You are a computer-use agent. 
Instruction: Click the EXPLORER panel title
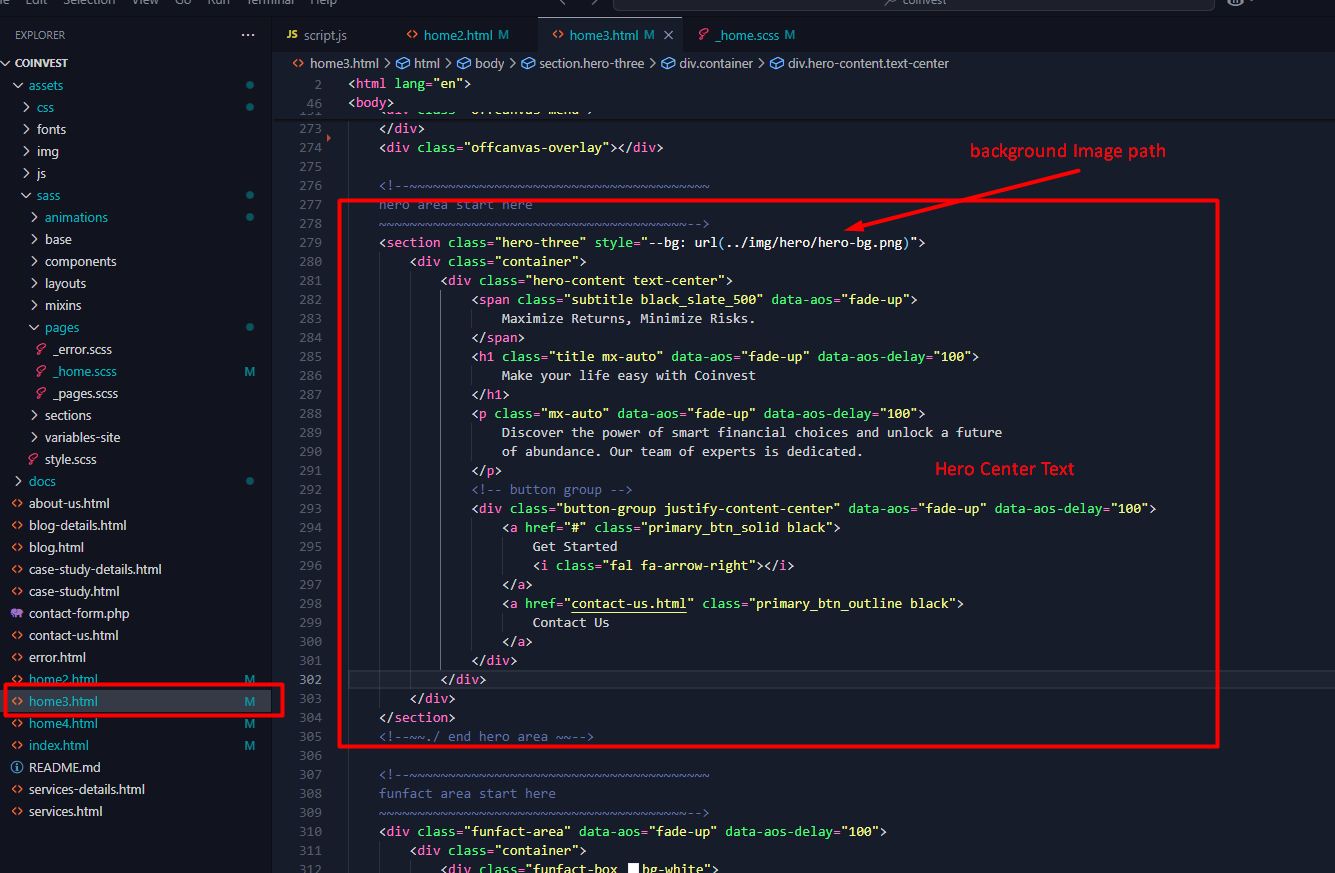(x=40, y=35)
